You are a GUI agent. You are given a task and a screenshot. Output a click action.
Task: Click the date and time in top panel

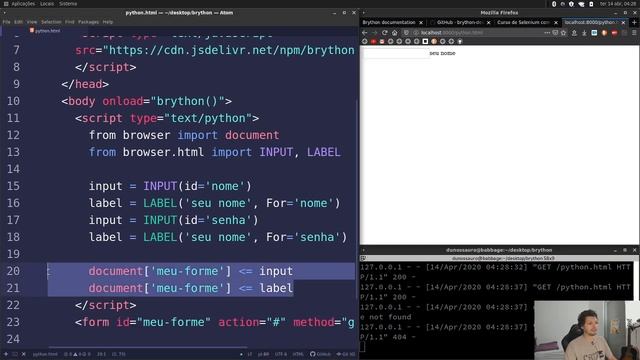point(618,4)
